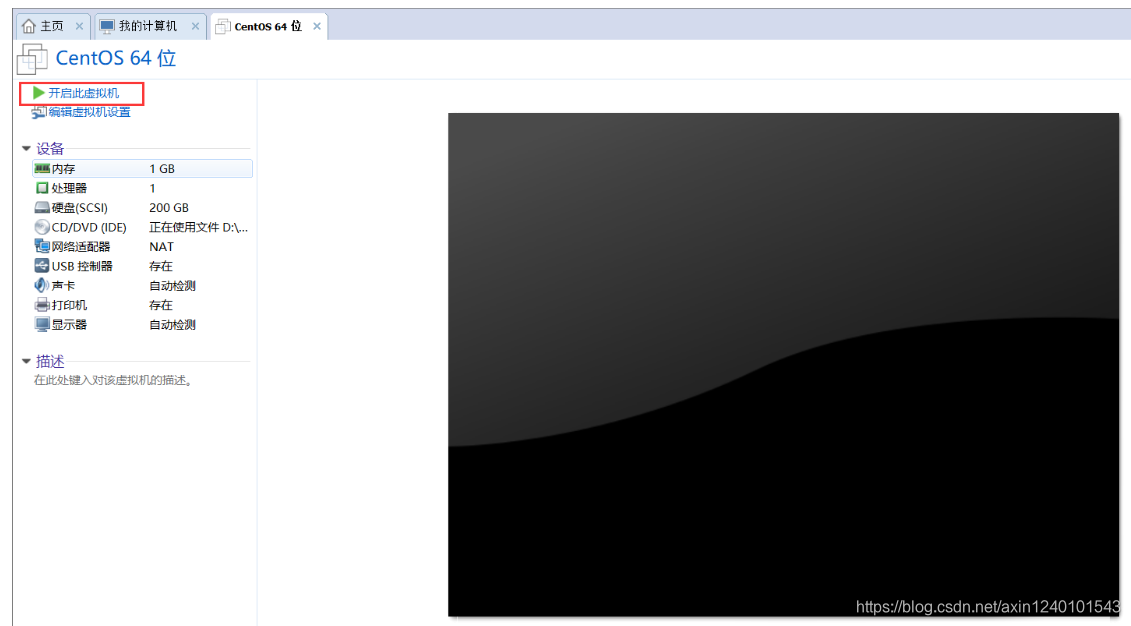1131x626 pixels.
Task: Click the green play icon to power on
Action: 39,93
